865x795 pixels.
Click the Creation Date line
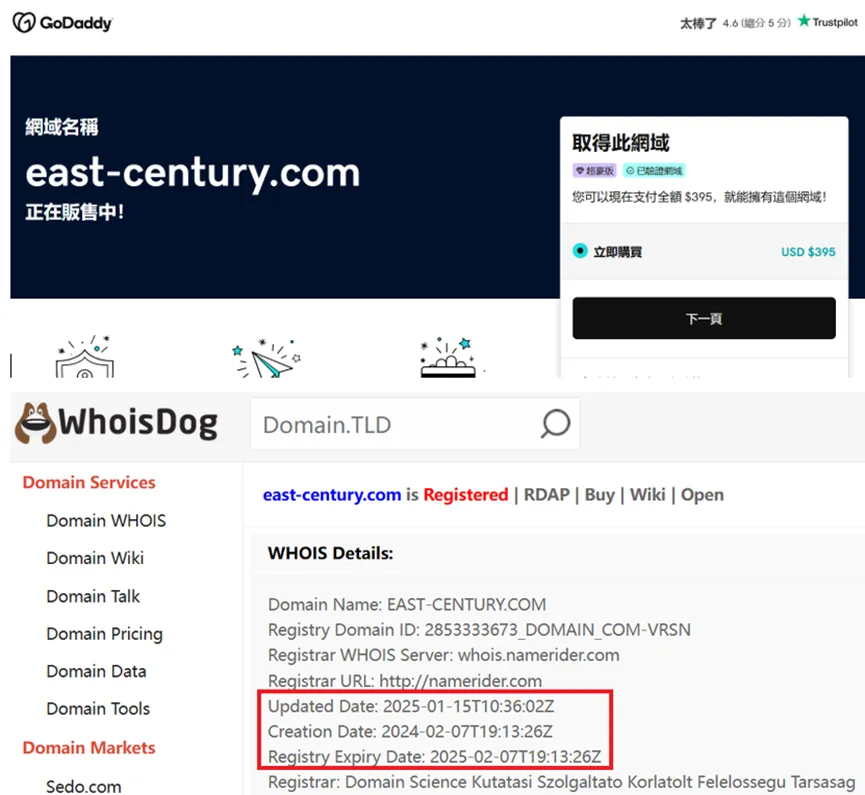tap(410, 732)
